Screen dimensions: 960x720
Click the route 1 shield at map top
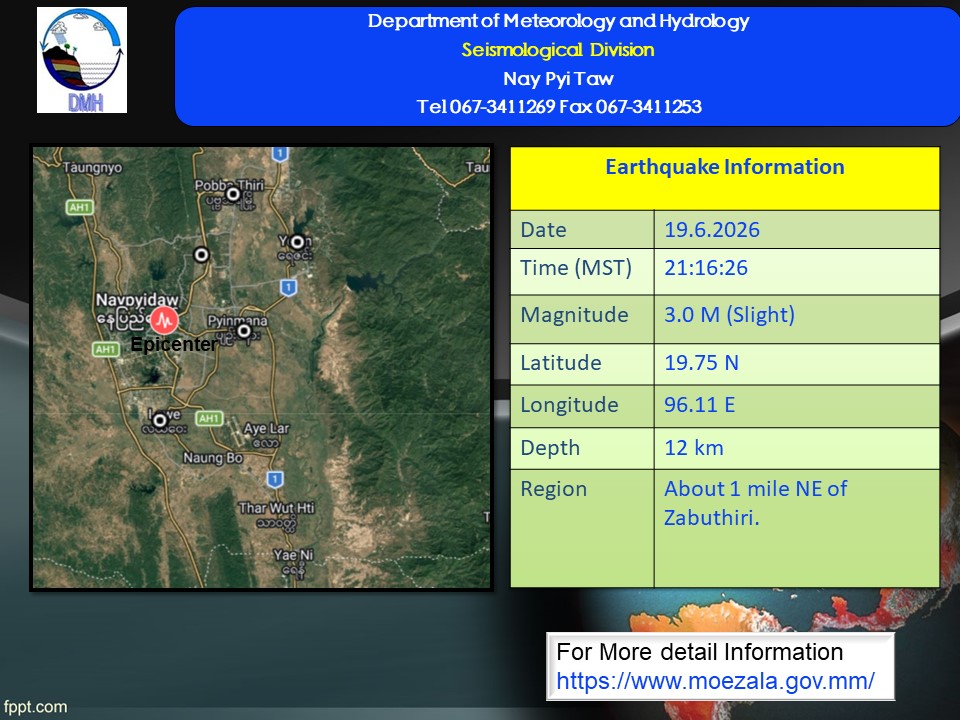pyautogui.click(x=280, y=153)
